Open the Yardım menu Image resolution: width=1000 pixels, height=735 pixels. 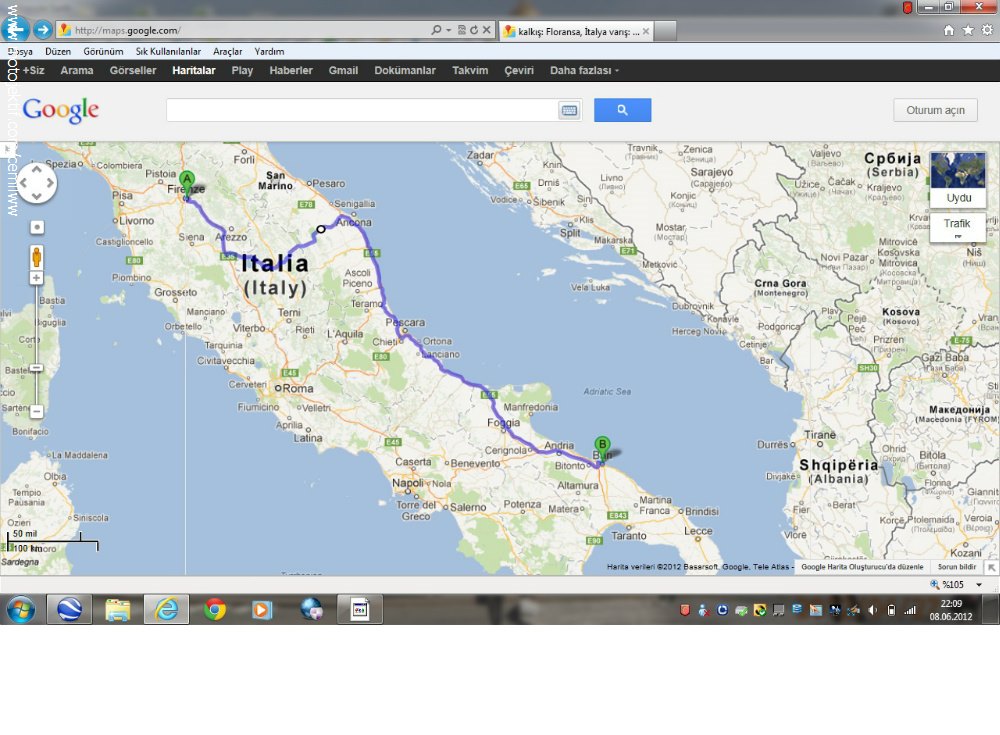pos(269,52)
